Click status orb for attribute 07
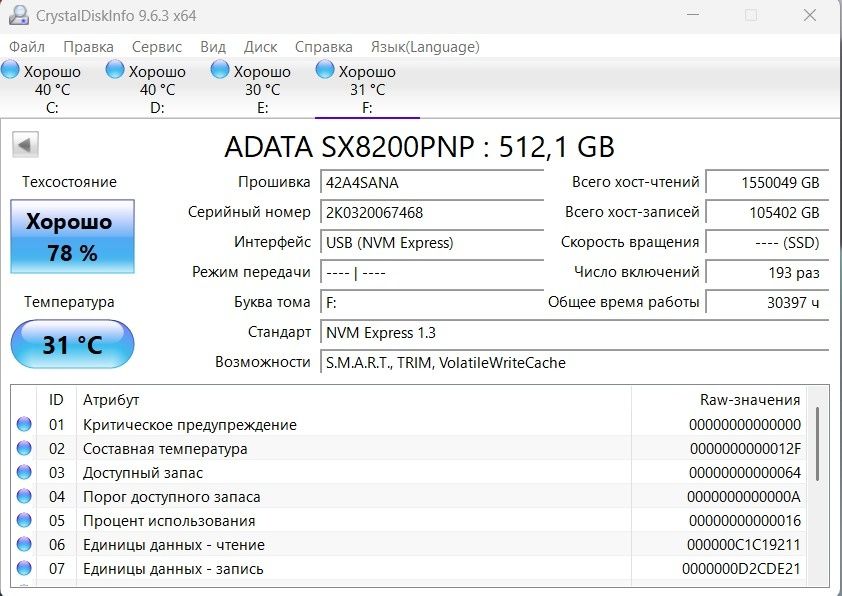842x596 pixels. (24, 568)
